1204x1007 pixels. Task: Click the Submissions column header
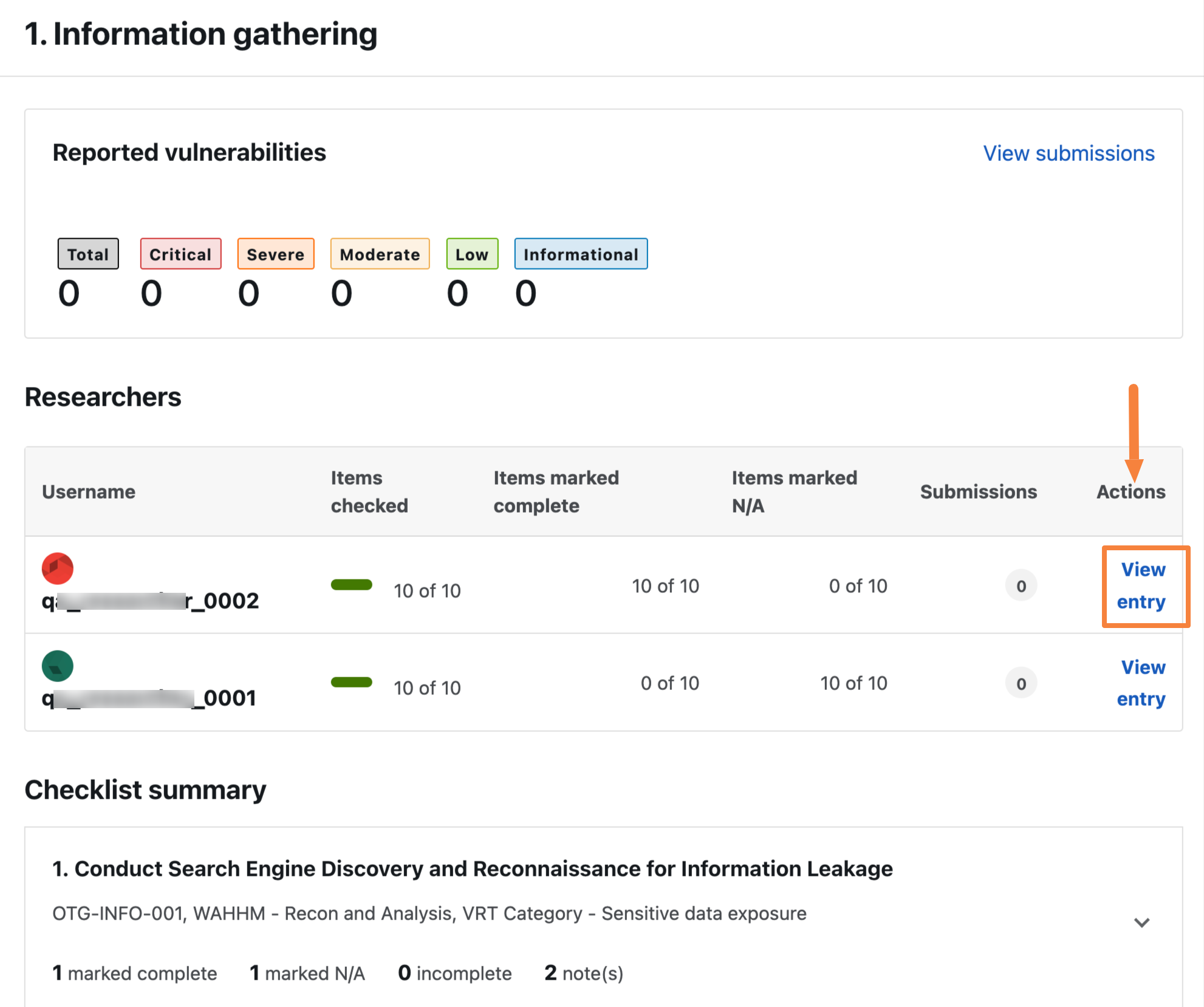click(x=978, y=491)
